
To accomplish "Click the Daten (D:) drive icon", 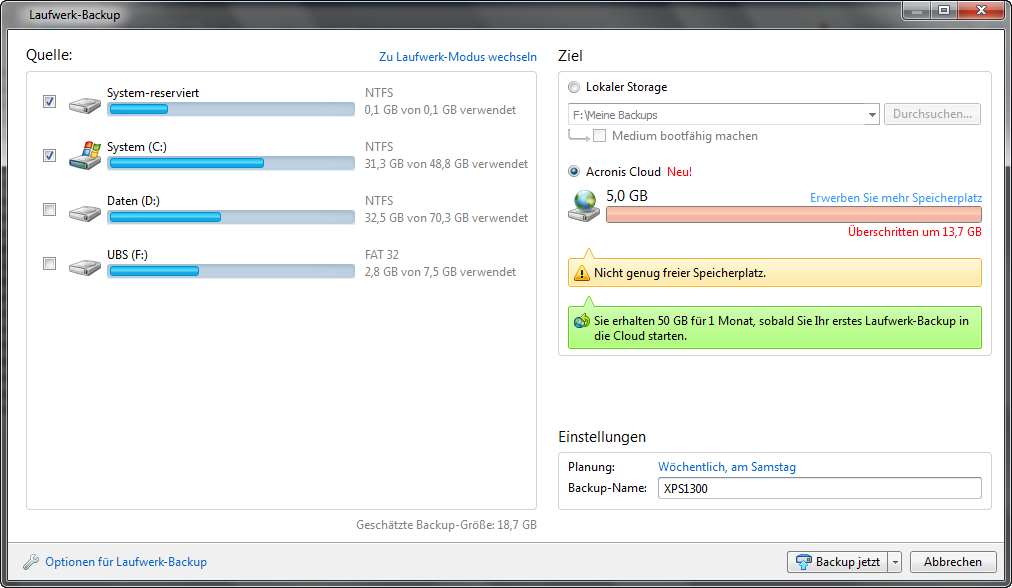I will tap(84, 211).
